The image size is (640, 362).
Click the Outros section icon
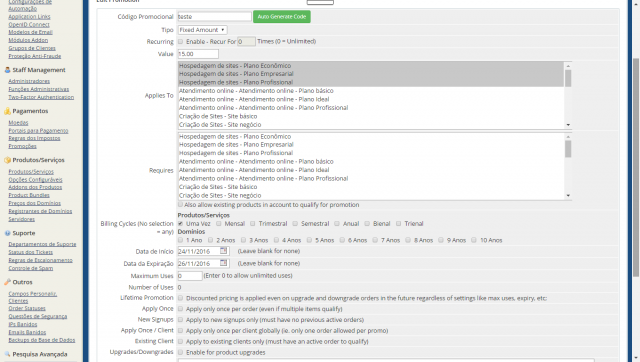(x=7, y=282)
